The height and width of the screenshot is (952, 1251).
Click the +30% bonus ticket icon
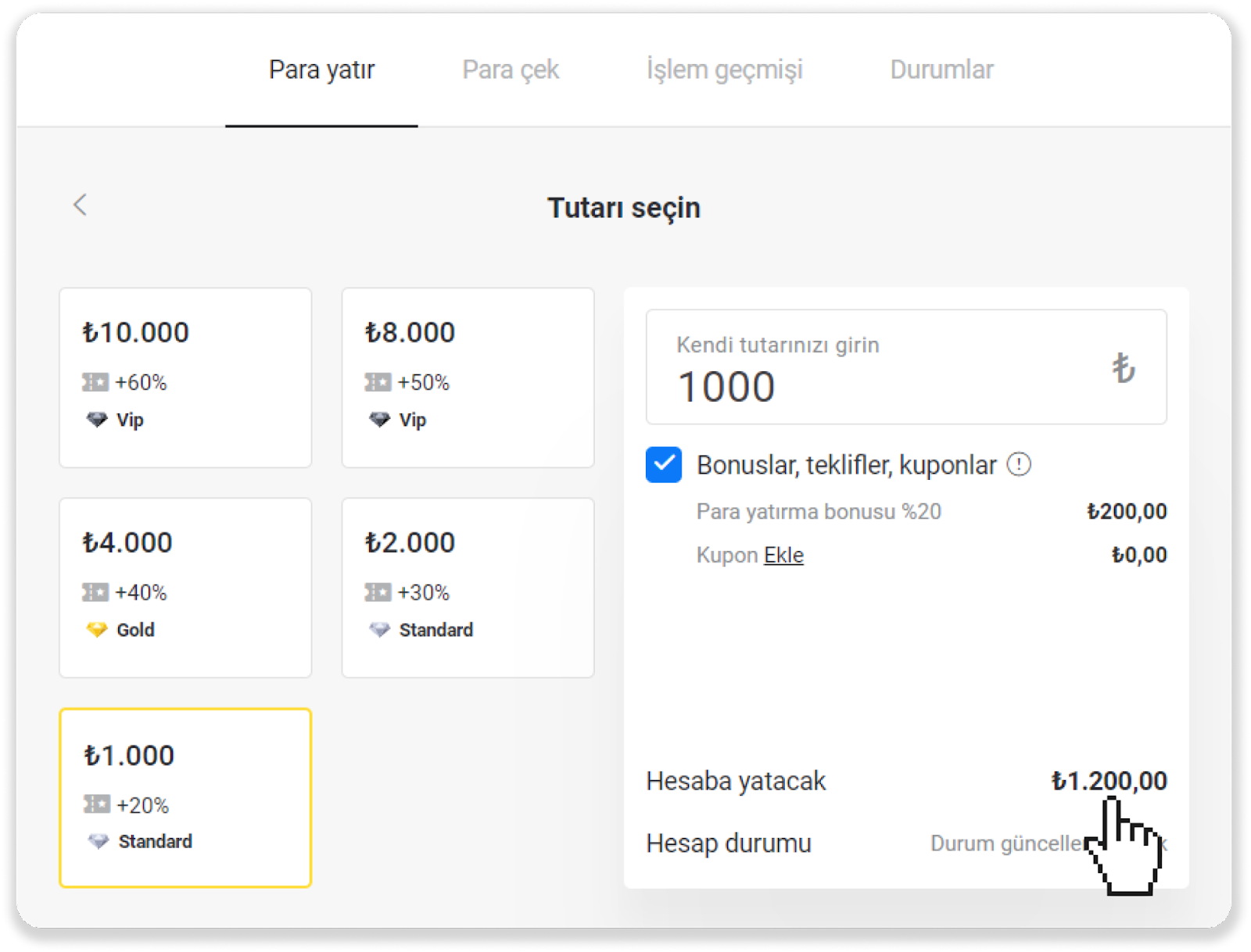point(378,592)
